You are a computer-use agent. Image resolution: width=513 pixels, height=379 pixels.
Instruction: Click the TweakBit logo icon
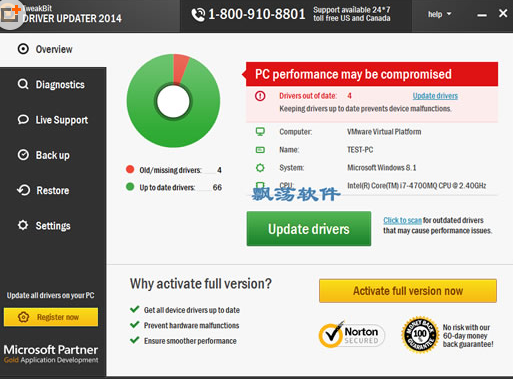click(10, 14)
